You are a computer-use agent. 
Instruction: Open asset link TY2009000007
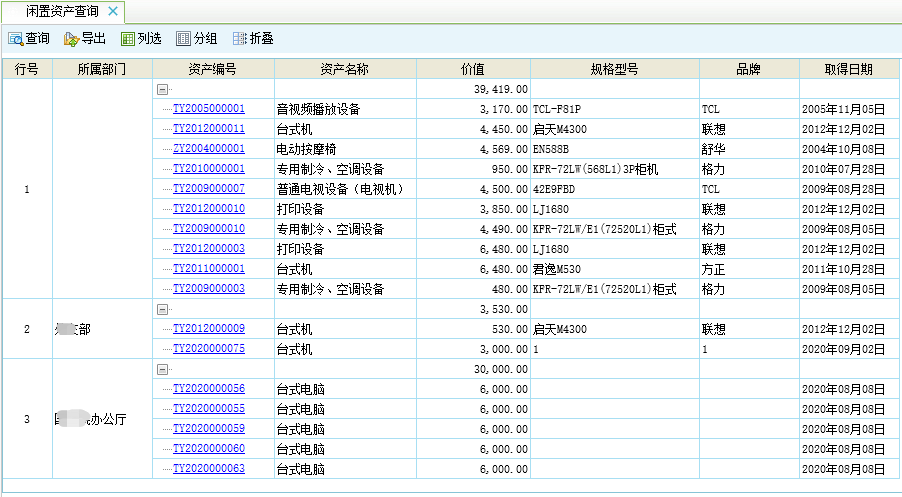208,189
